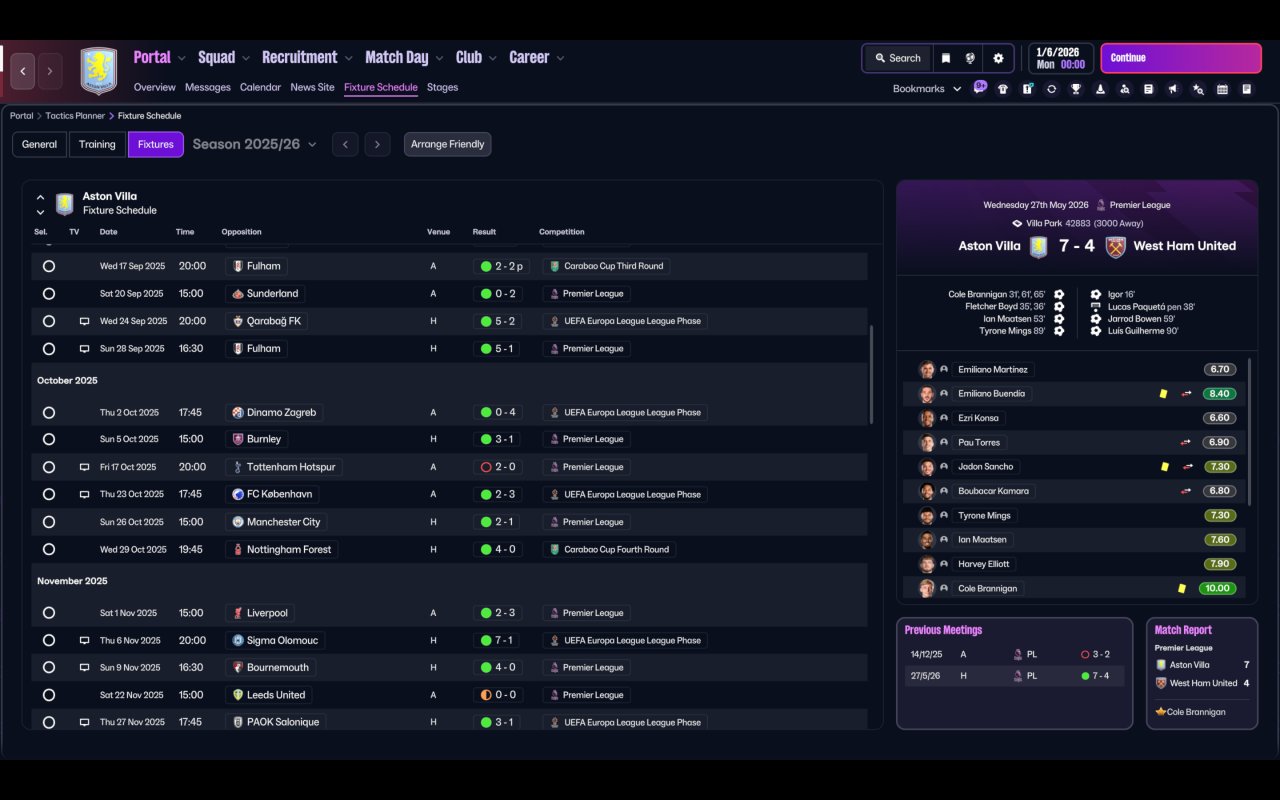Select the Burnley fixture radio button
Image resolution: width=1280 pixels, height=800 pixels.
tap(49, 440)
